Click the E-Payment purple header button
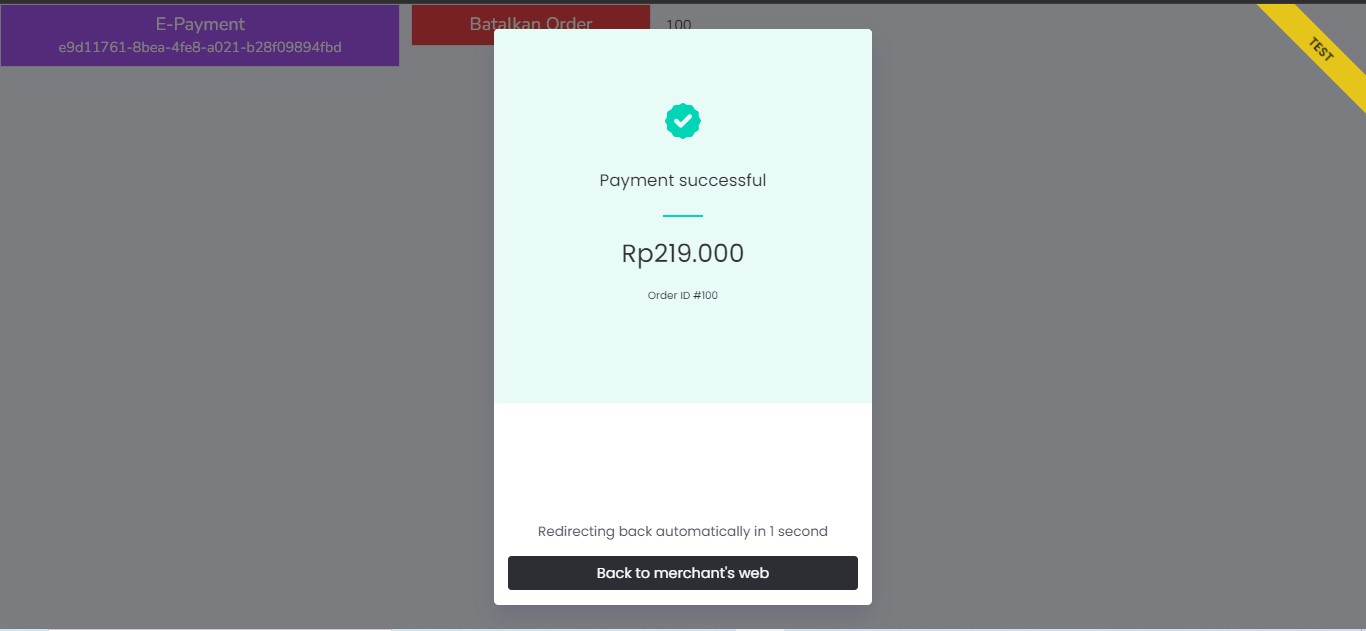 [x=199, y=34]
